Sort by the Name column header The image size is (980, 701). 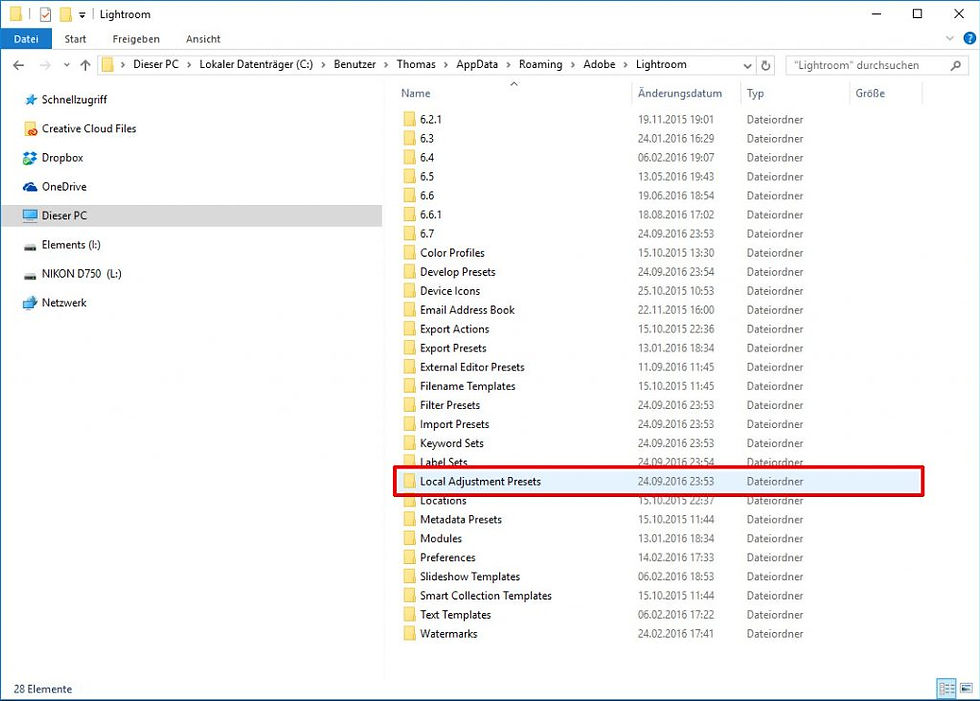pyautogui.click(x=415, y=93)
